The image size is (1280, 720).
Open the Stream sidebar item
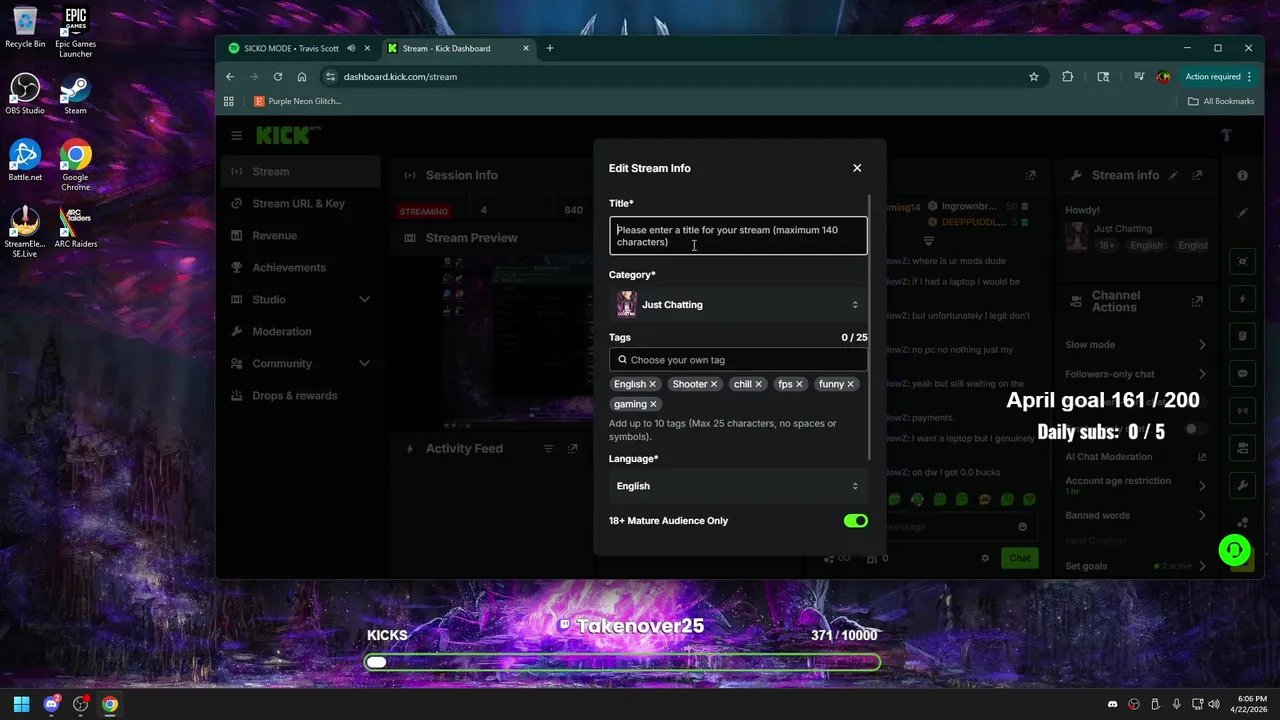pos(301,171)
